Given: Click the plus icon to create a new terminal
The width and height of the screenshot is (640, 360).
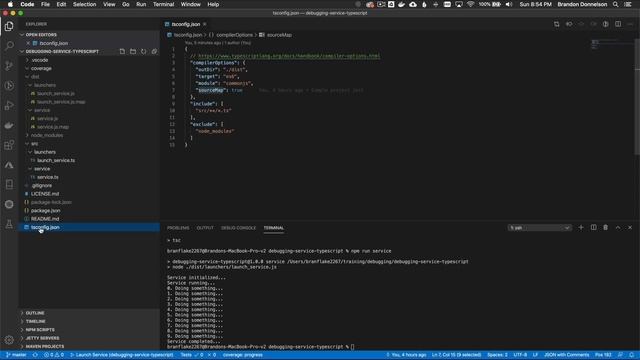Looking at the screenshot, I should click(581, 227).
